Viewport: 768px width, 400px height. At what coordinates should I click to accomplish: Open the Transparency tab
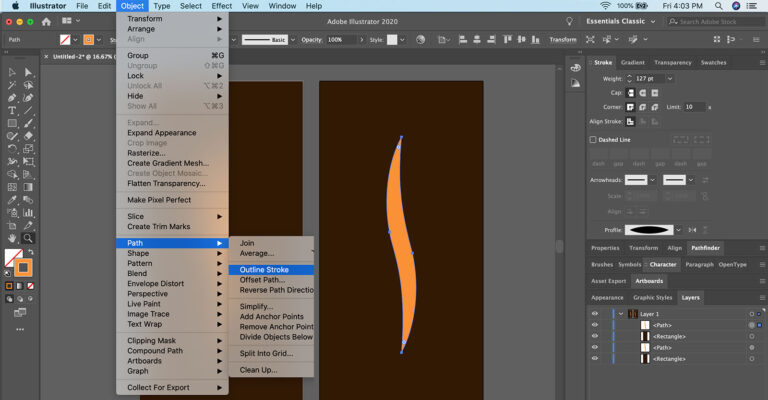click(672, 63)
